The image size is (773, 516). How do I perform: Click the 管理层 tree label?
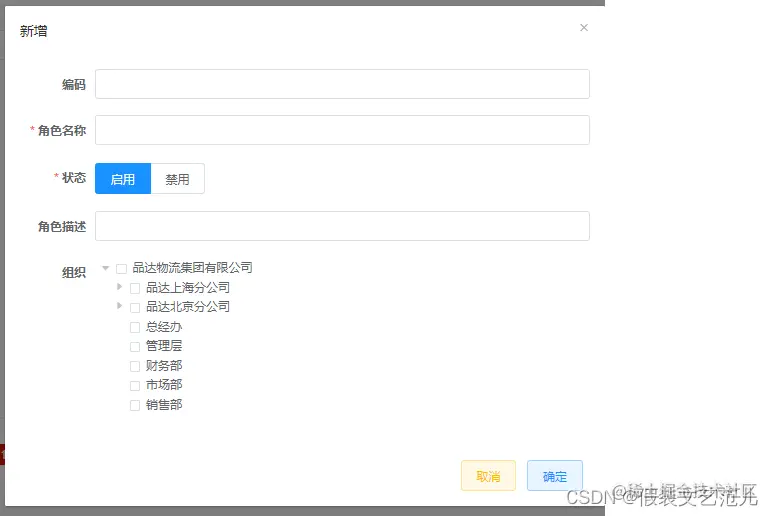[164, 345]
